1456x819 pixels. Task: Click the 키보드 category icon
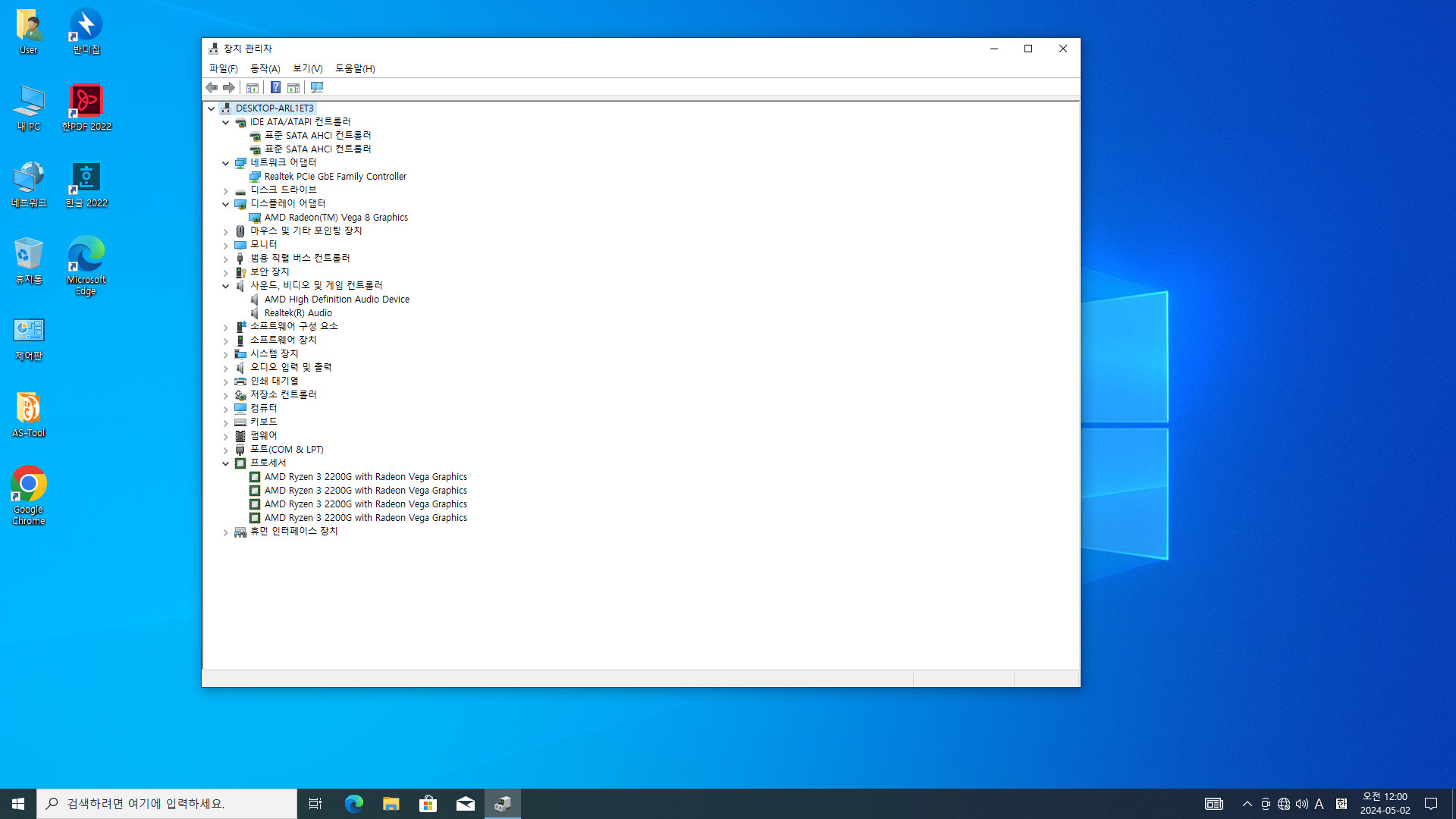[x=240, y=422]
